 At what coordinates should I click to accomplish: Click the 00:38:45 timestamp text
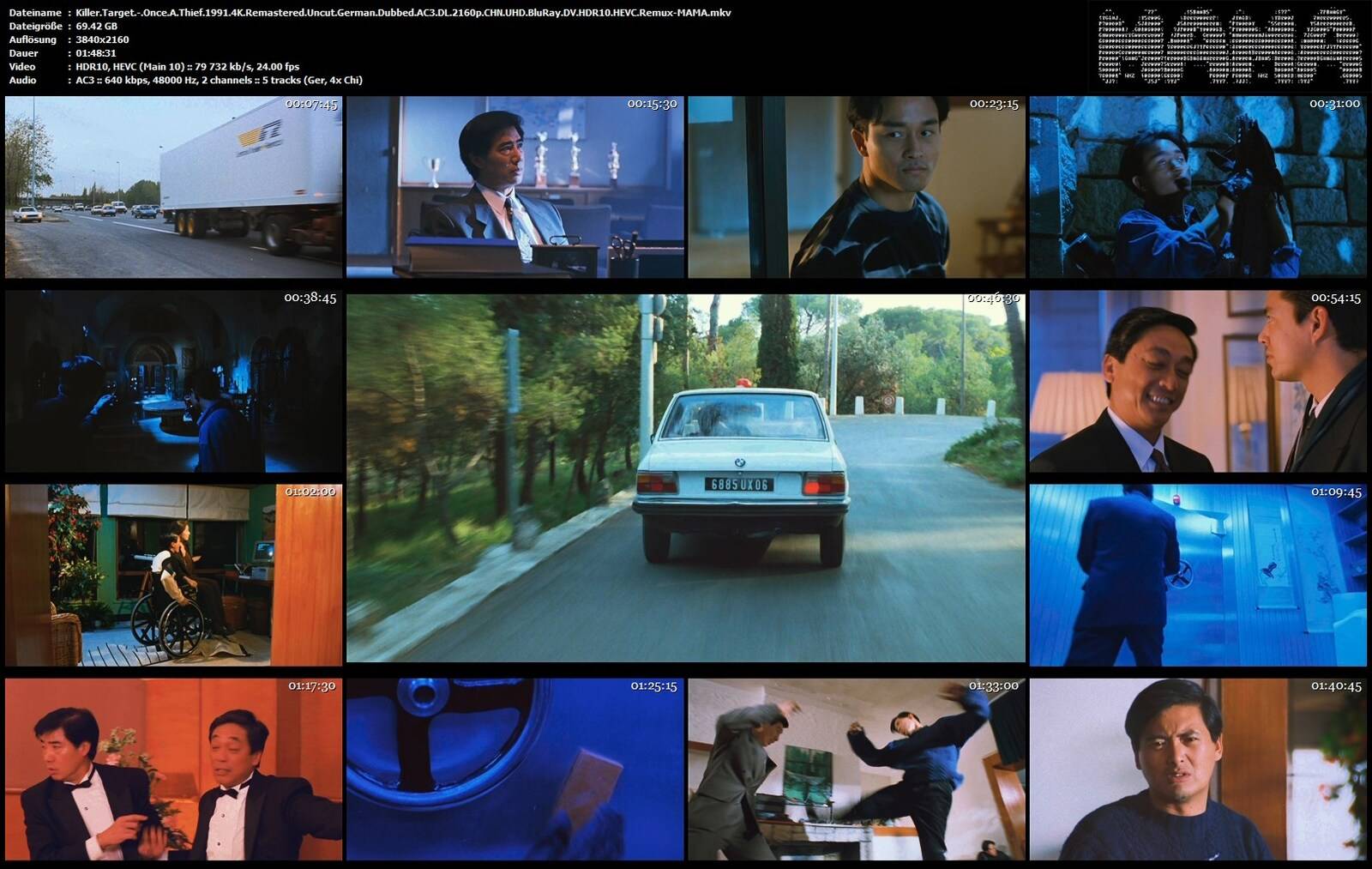point(310,298)
